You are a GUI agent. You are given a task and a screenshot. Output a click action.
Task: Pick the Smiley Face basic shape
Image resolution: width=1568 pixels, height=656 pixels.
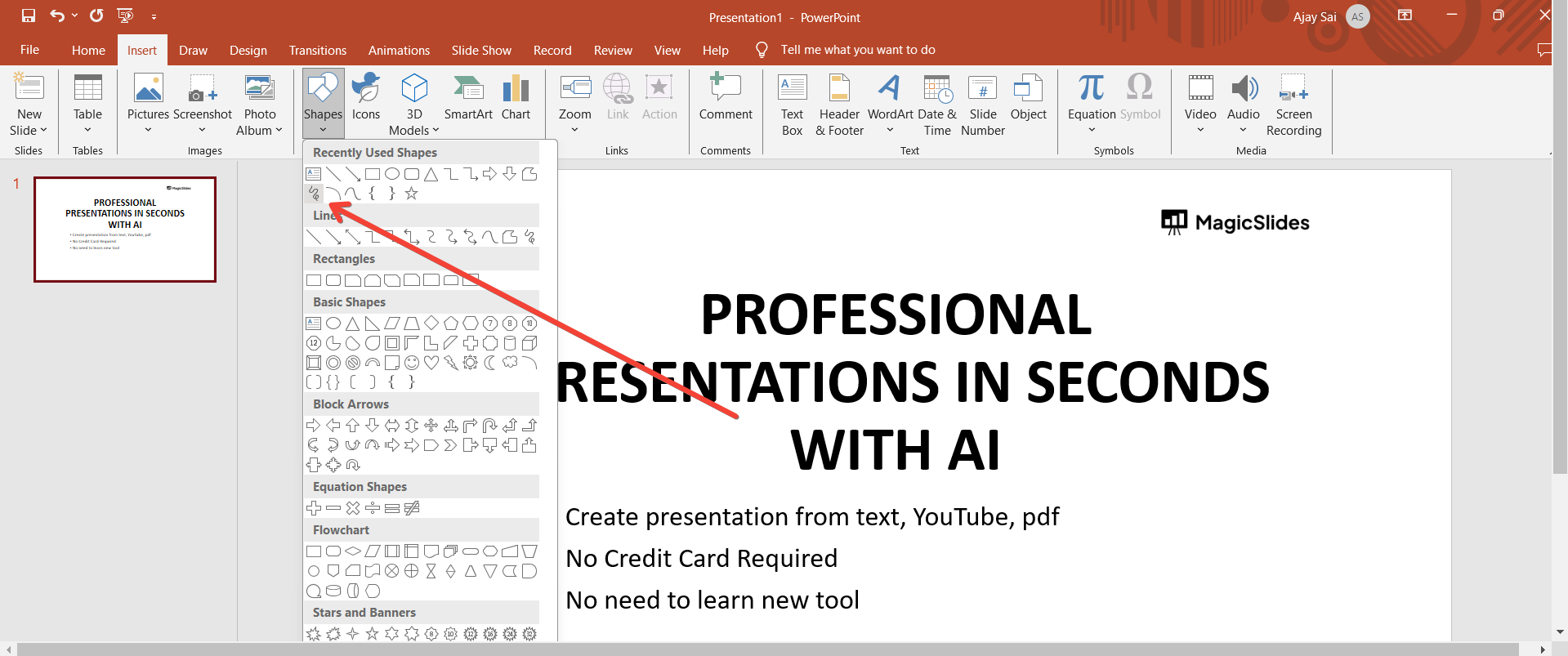click(412, 363)
